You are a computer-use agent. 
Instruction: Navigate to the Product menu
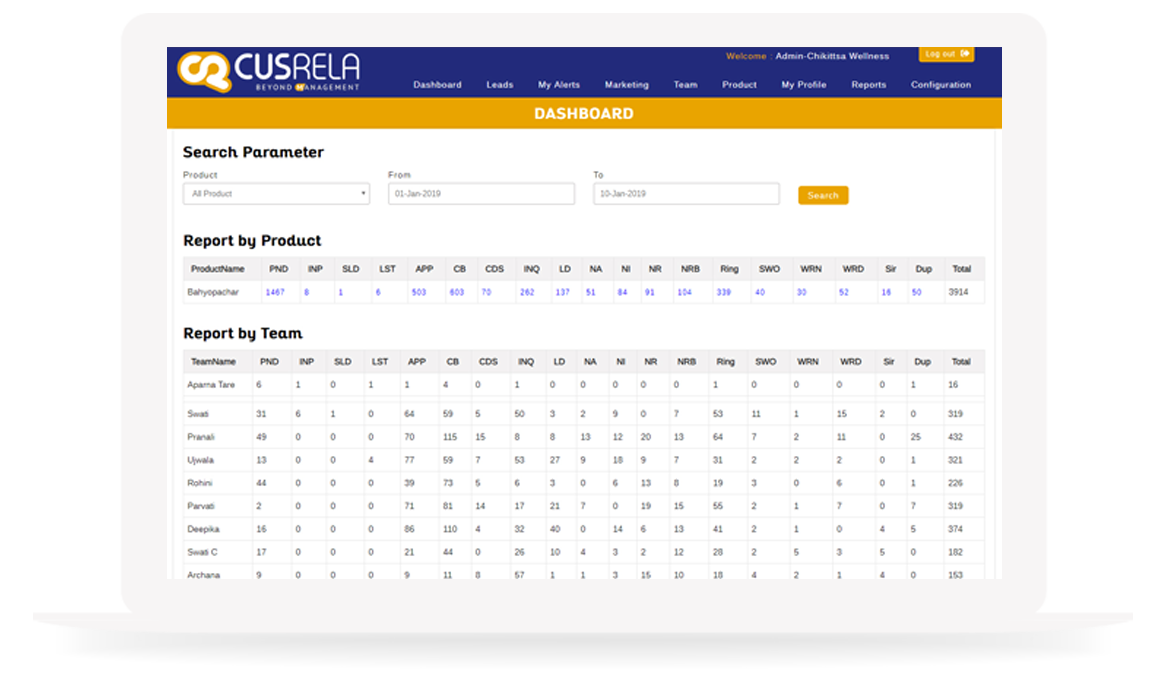tap(739, 85)
